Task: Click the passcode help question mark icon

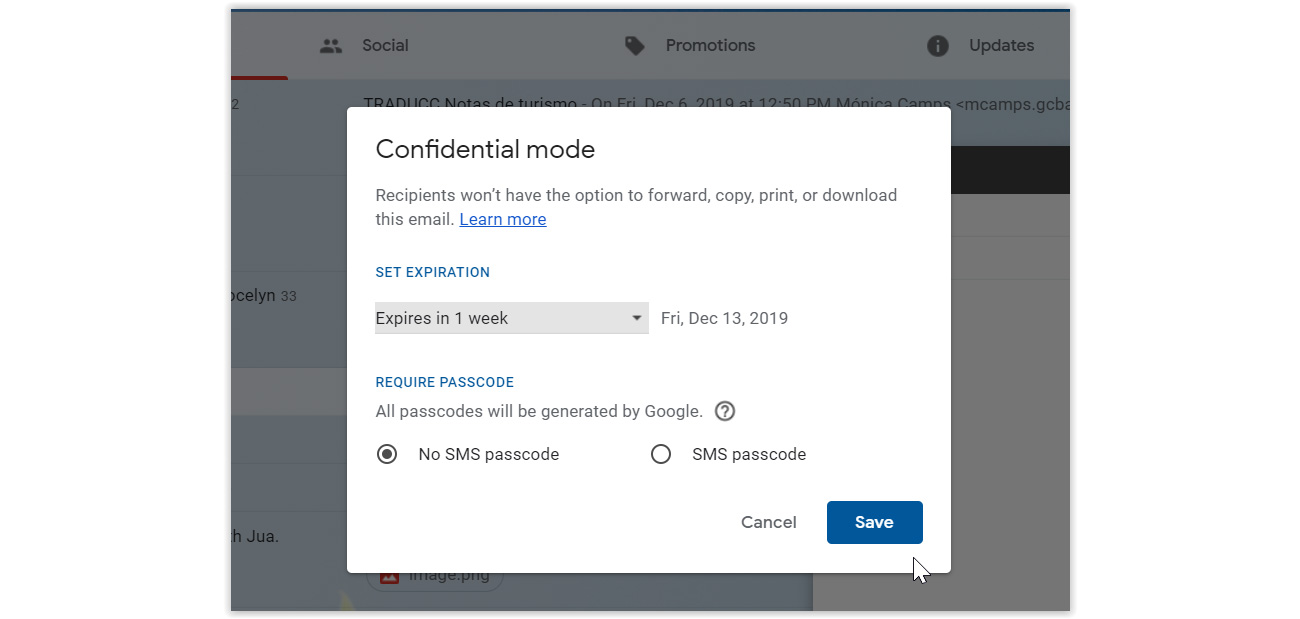Action: click(x=725, y=411)
